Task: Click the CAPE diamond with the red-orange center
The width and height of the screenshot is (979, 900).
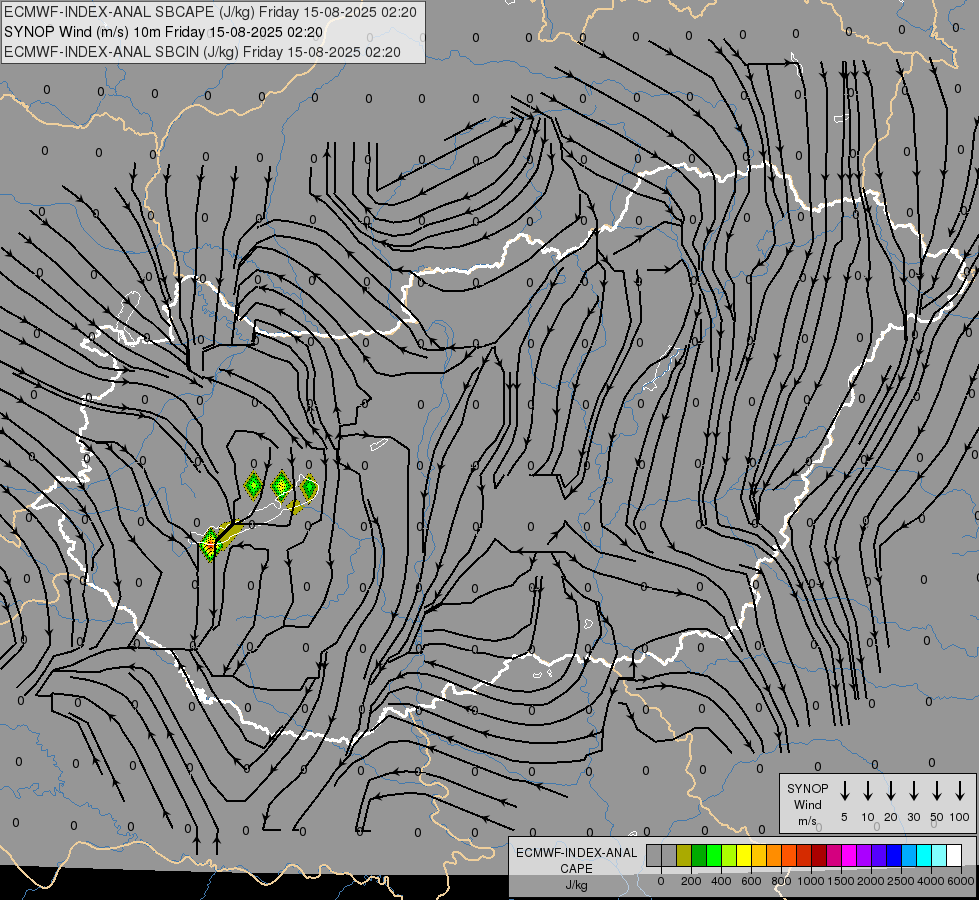Action: [210, 545]
